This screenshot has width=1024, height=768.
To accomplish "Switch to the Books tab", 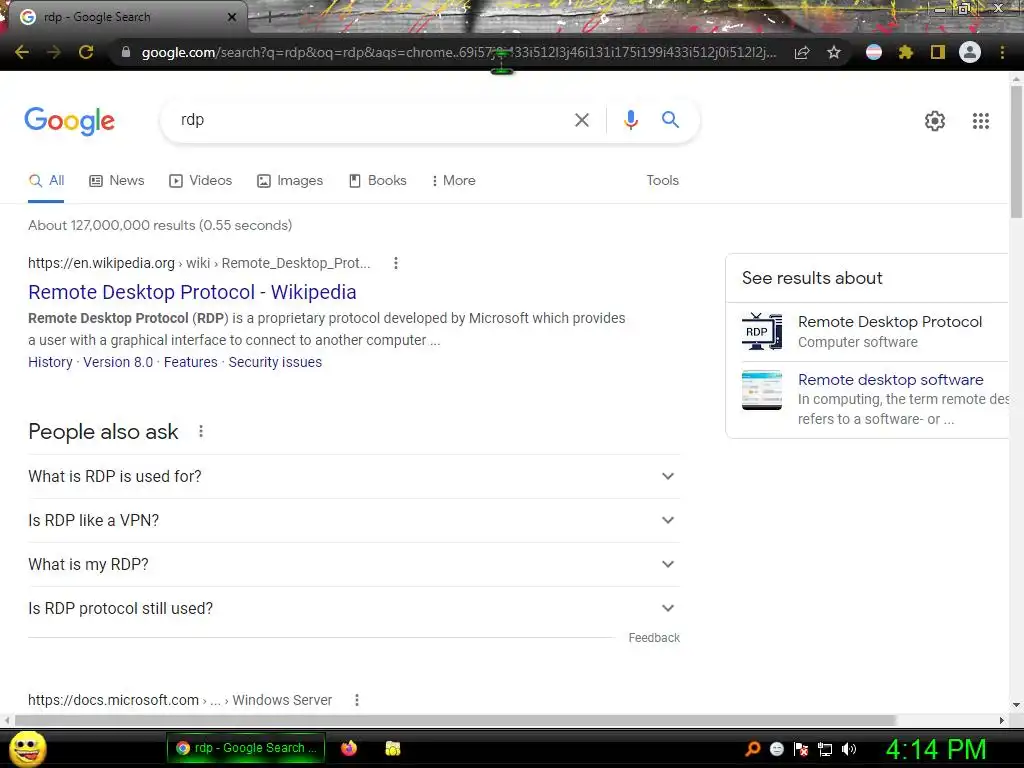I will click(377, 180).
